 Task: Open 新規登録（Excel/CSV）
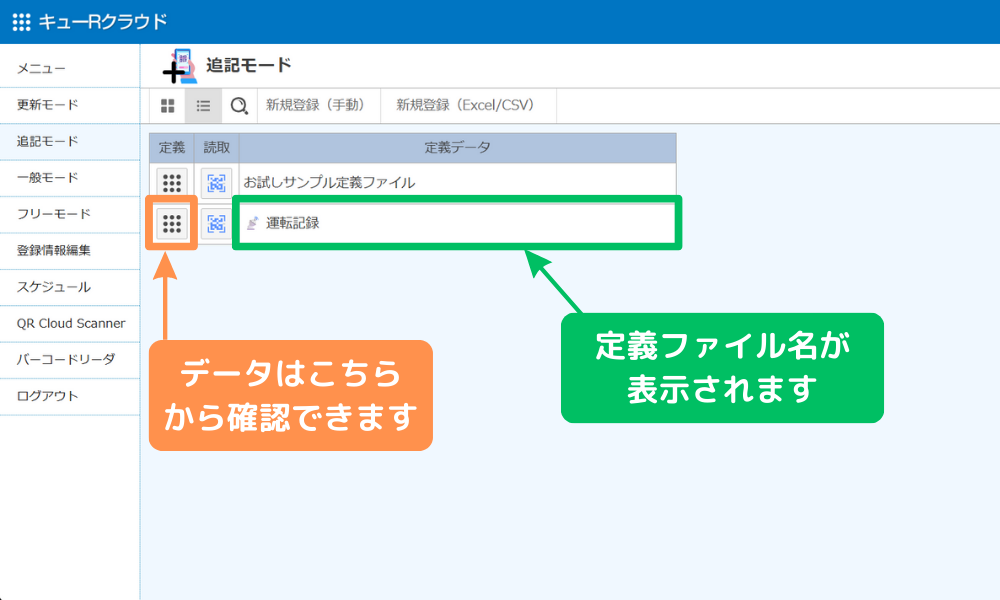point(468,105)
